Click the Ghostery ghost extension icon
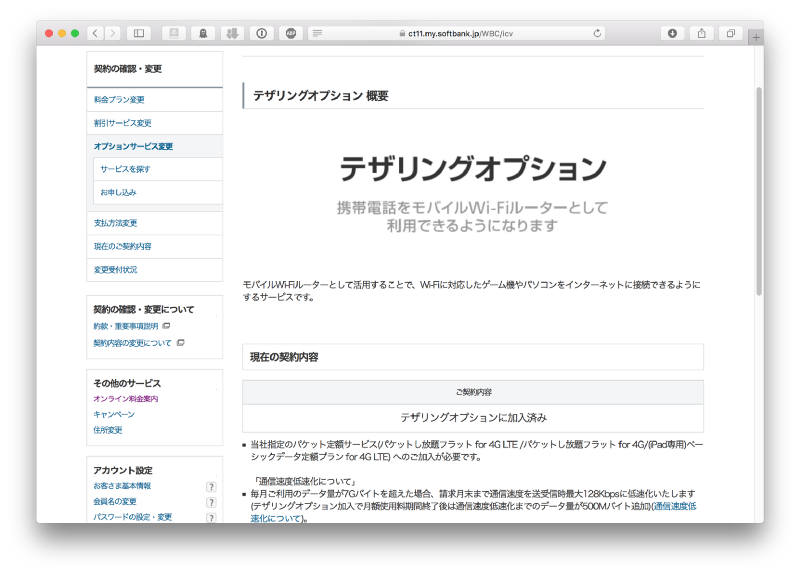The width and height of the screenshot is (800, 575). pyautogui.click(x=203, y=33)
